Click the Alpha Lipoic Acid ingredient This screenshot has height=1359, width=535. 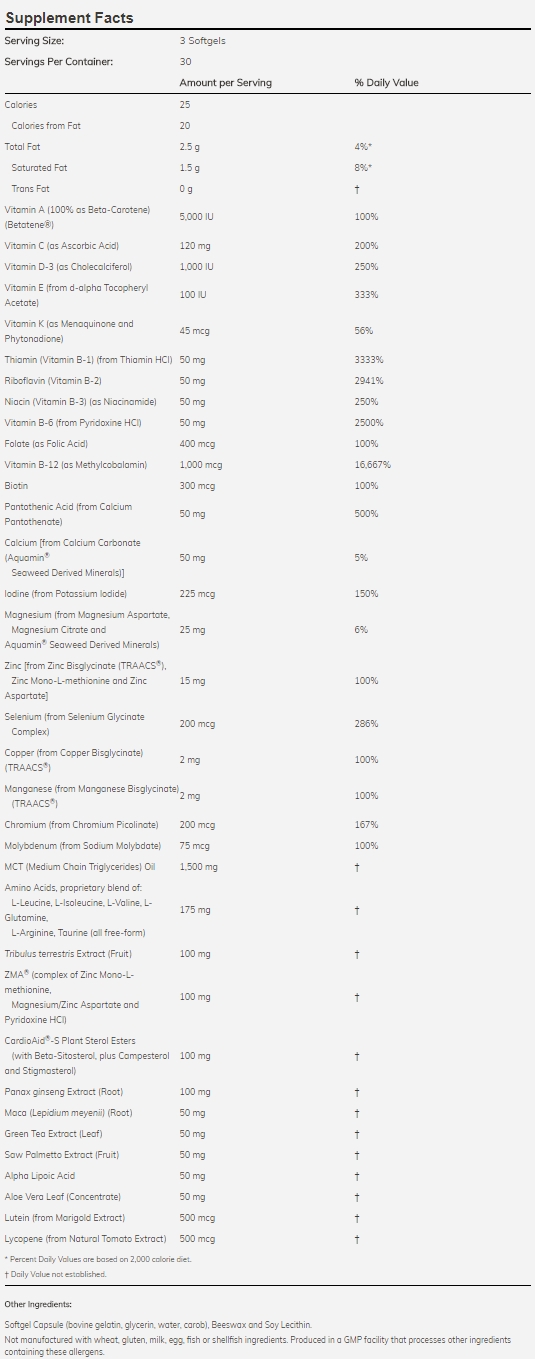click(38, 1176)
